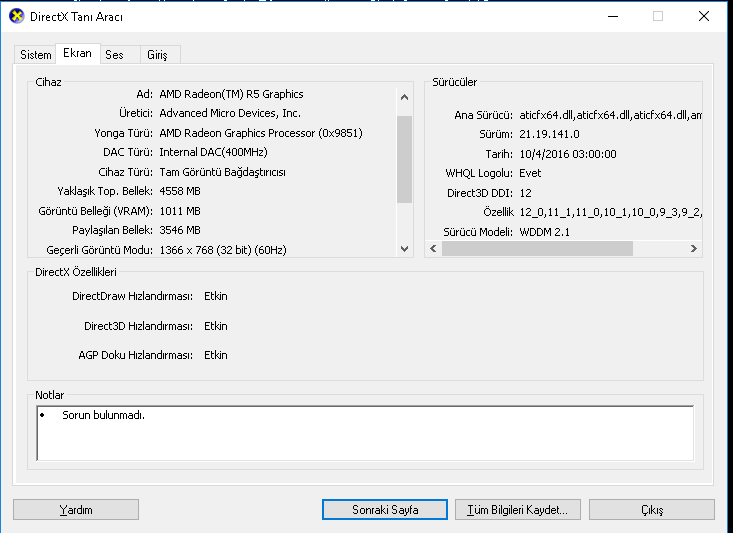Click right arrow of Sürücüler horizontal scrollbar
This screenshot has height=533, width=733.
694,249
